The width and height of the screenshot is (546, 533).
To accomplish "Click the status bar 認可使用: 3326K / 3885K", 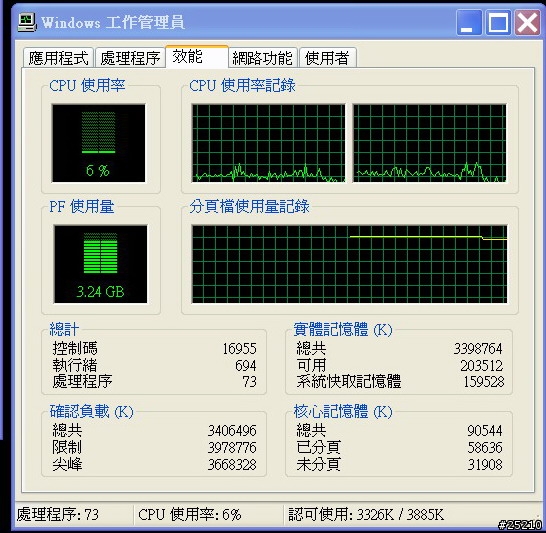I will [366, 514].
